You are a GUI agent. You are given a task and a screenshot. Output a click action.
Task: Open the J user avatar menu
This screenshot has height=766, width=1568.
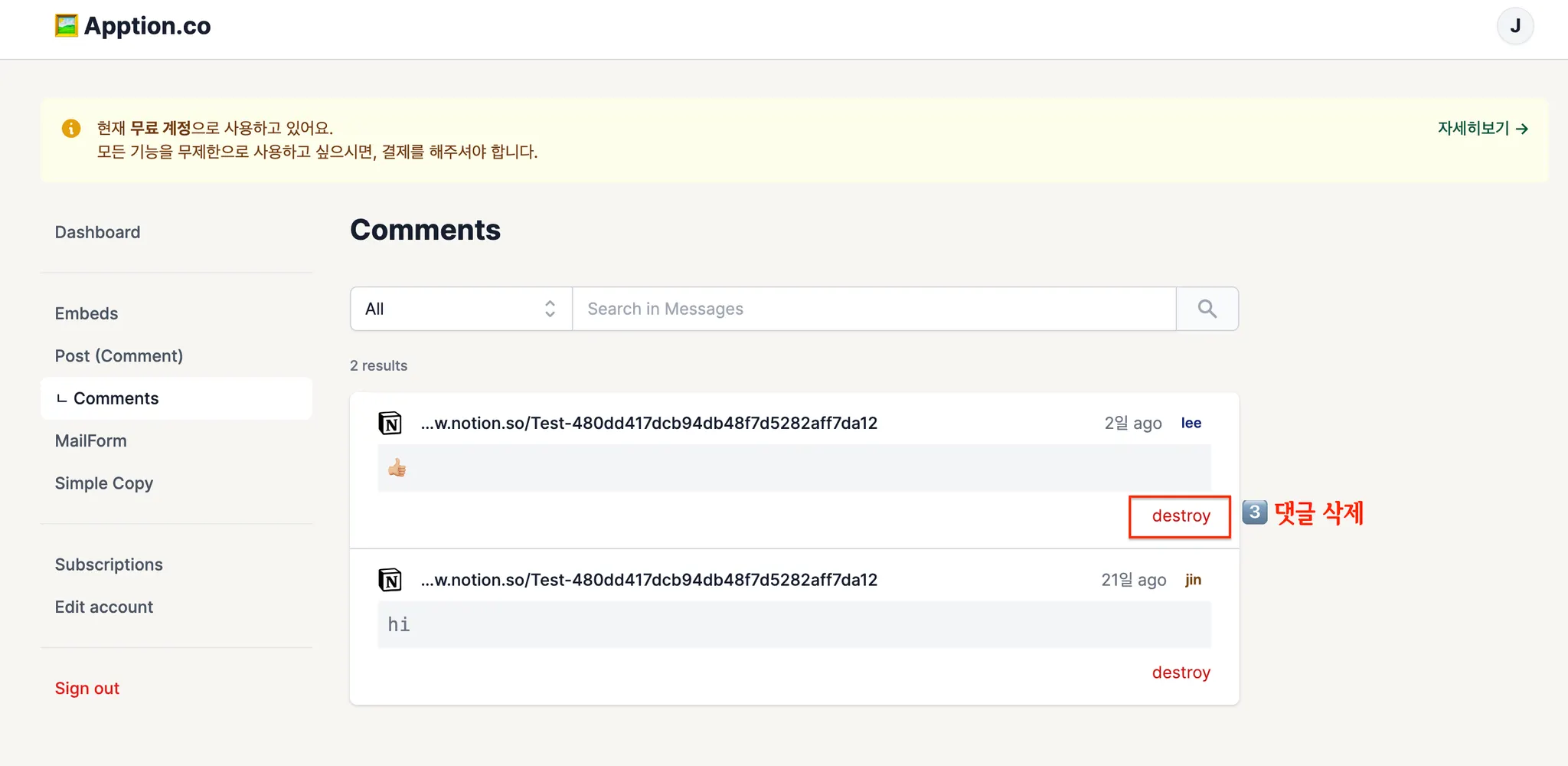1514,27
